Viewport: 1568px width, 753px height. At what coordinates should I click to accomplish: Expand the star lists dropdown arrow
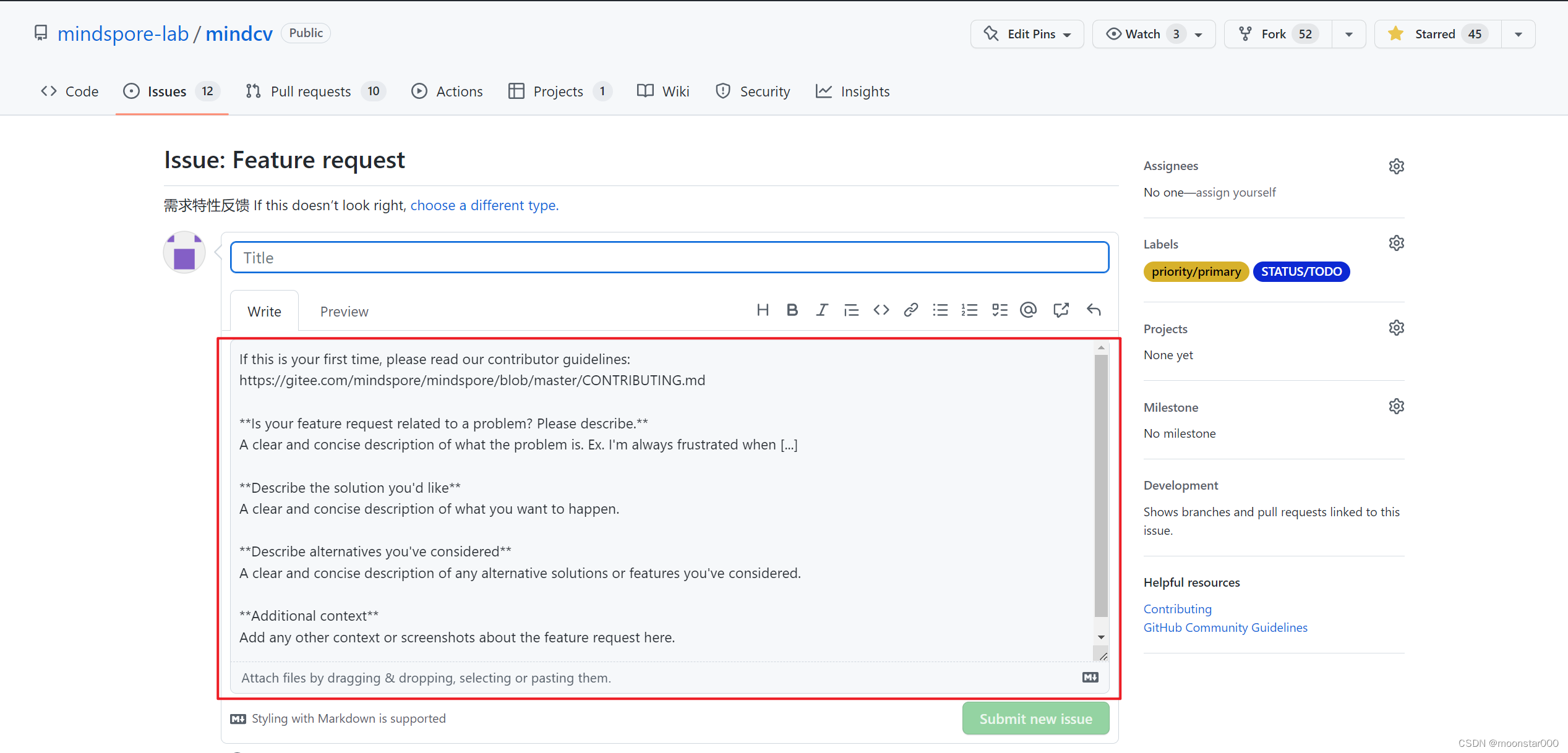tap(1519, 34)
